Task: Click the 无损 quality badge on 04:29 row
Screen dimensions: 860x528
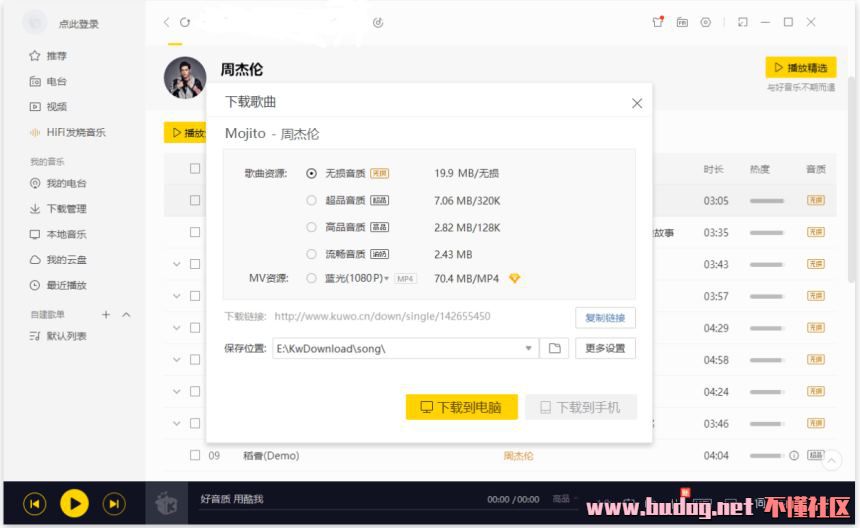Action: click(x=816, y=327)
